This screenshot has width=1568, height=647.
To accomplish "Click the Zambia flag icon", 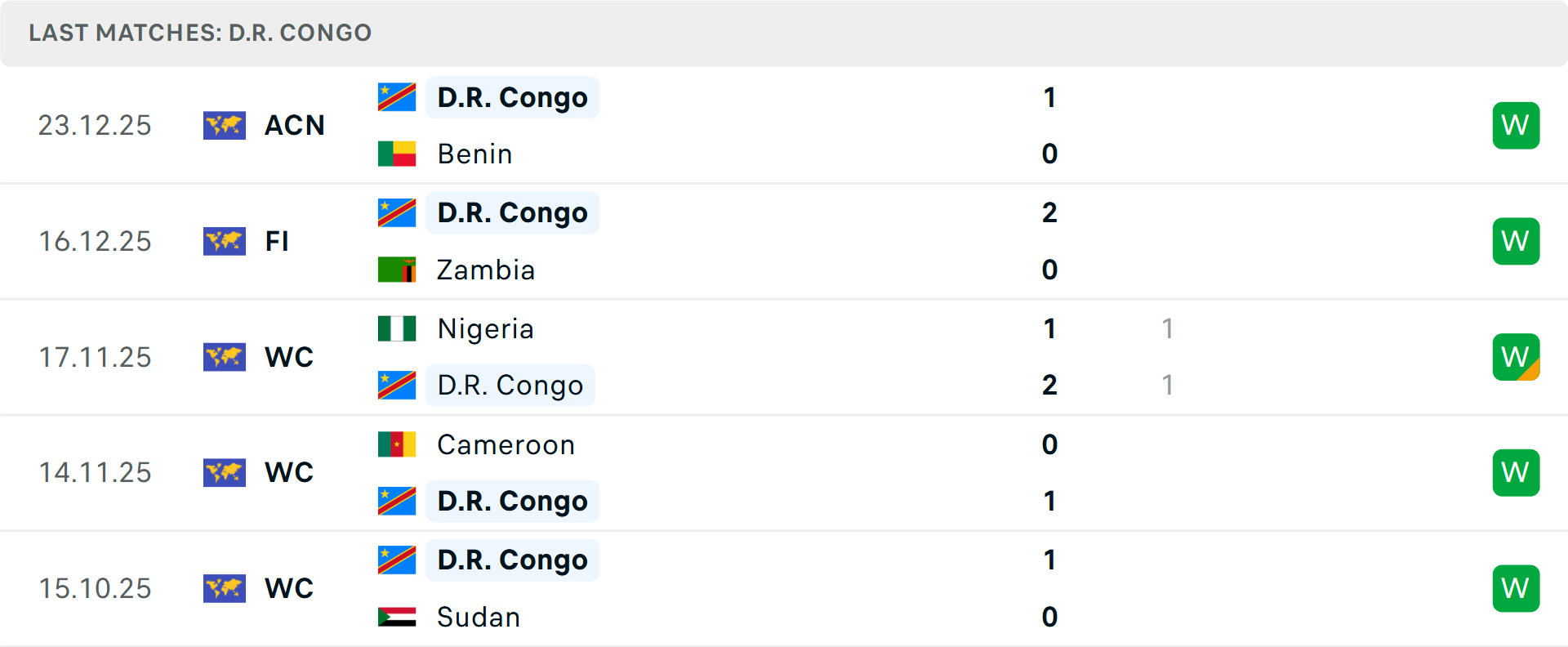I will [x=397, y=270].
